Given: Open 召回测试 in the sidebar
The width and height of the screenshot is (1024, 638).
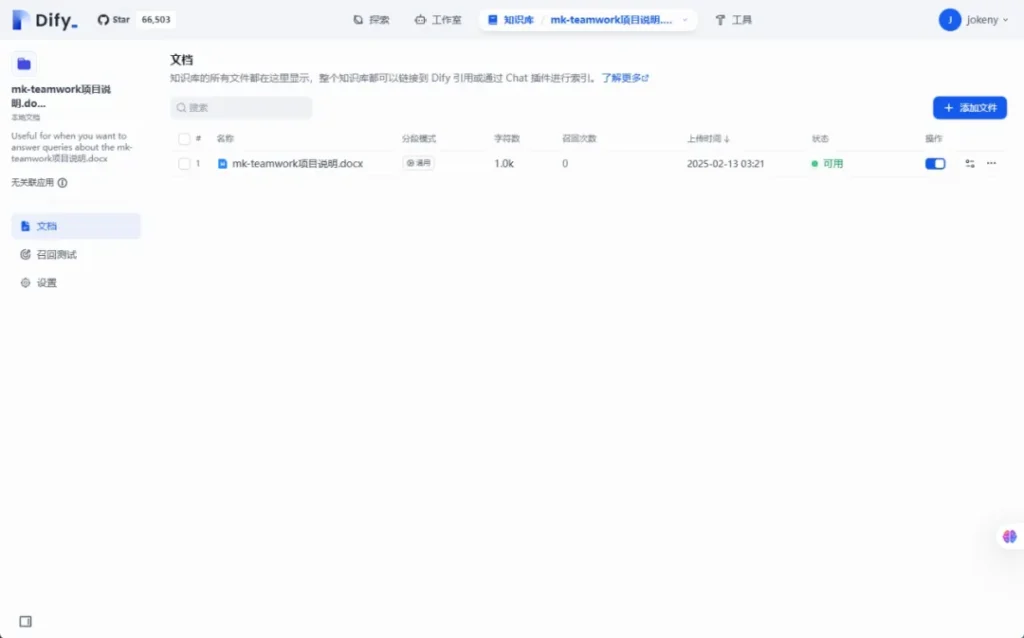Looking at the screenshot, I should 56,254.
